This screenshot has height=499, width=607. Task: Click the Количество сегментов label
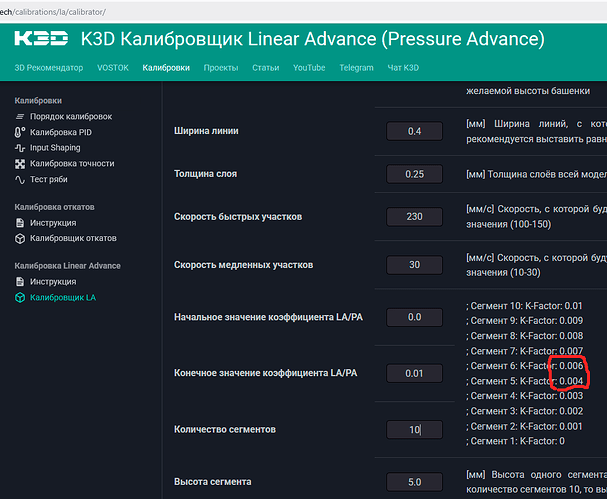click(x=225, y=429)
